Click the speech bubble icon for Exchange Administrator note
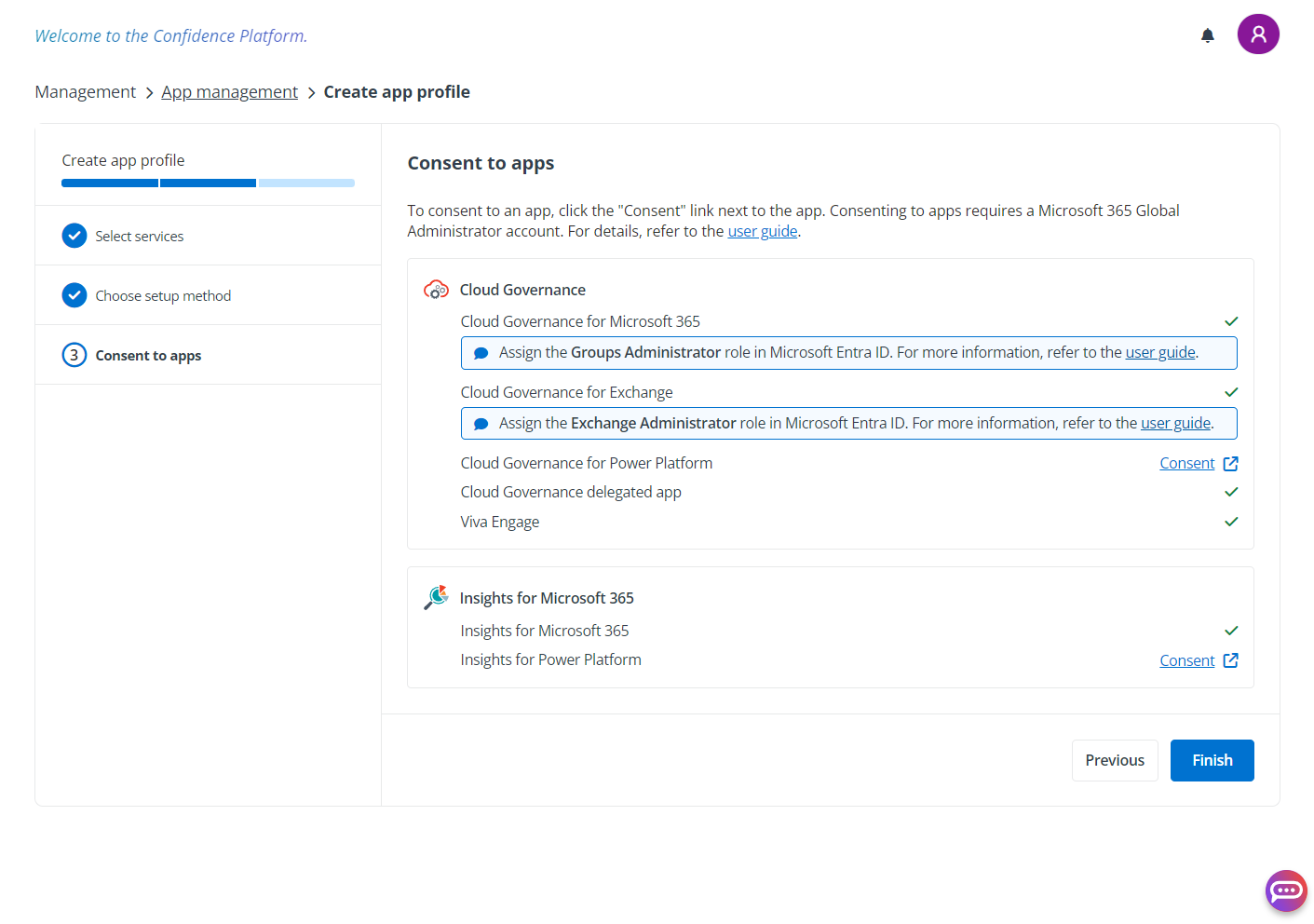The image size is (1314, 924). pos(481,423)
